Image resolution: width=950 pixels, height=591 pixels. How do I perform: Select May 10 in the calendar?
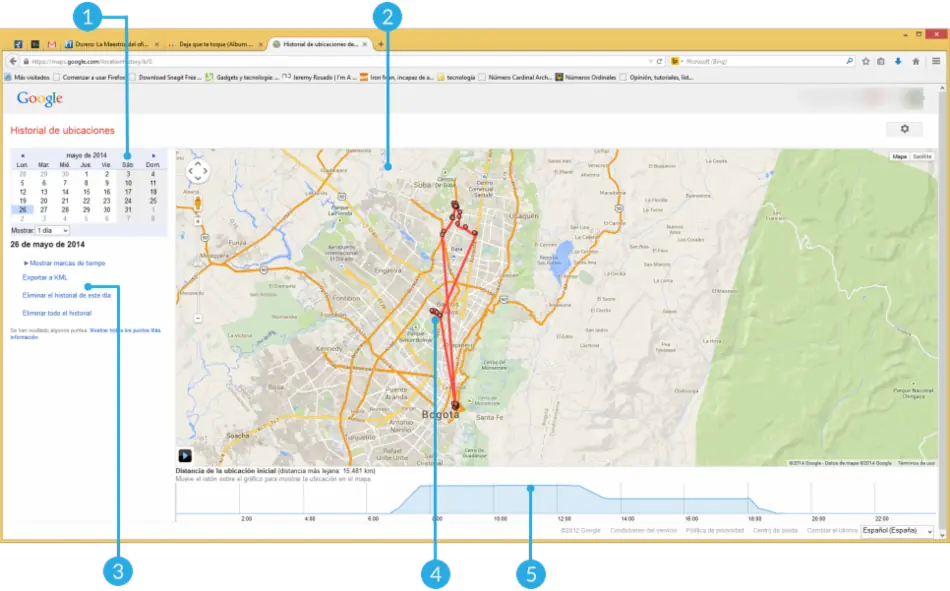[x=128, y=182]
